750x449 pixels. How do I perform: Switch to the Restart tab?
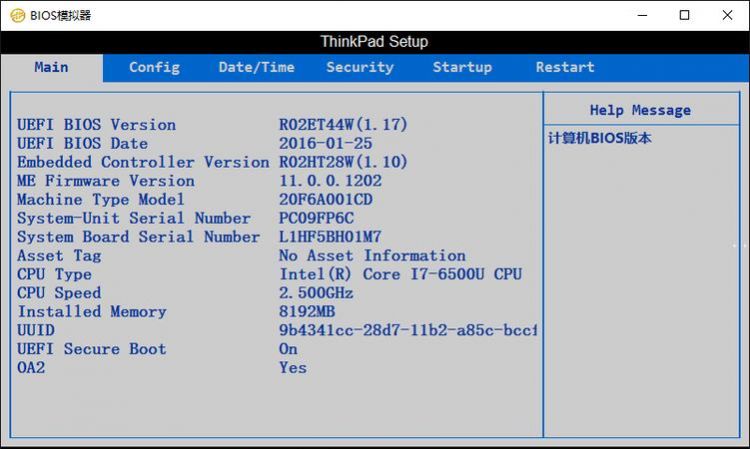[565, 67]
